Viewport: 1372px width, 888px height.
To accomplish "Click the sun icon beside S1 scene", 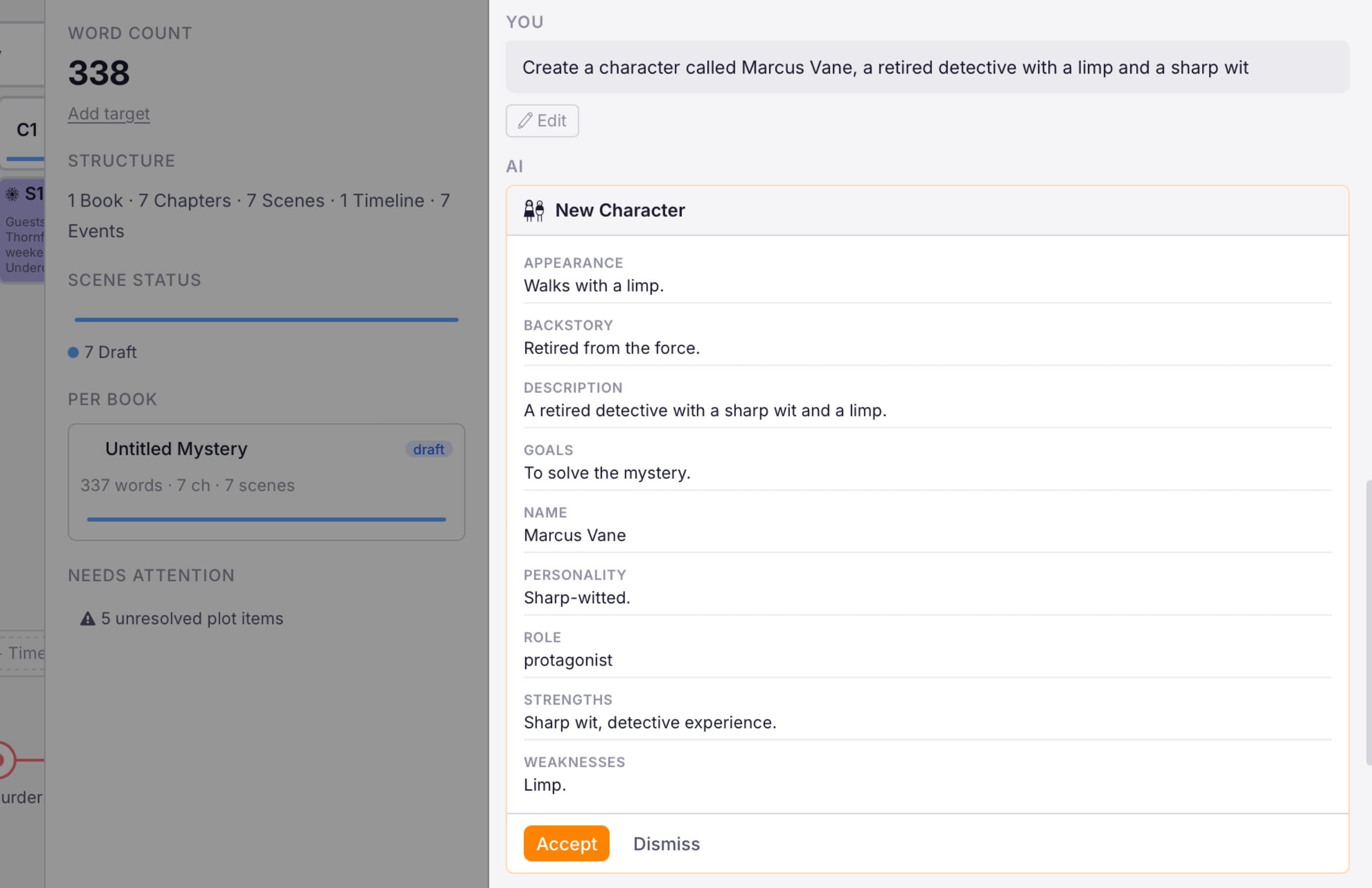I will click(12, 194).
